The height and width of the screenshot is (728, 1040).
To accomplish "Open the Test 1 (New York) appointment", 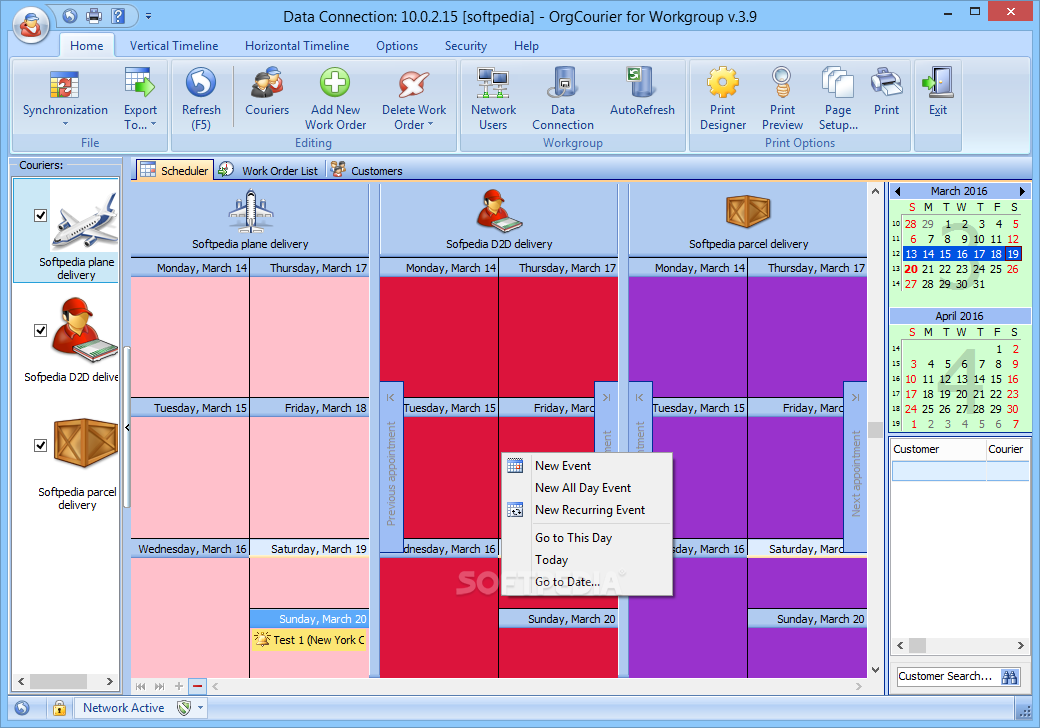I will (x=309, y=640).
